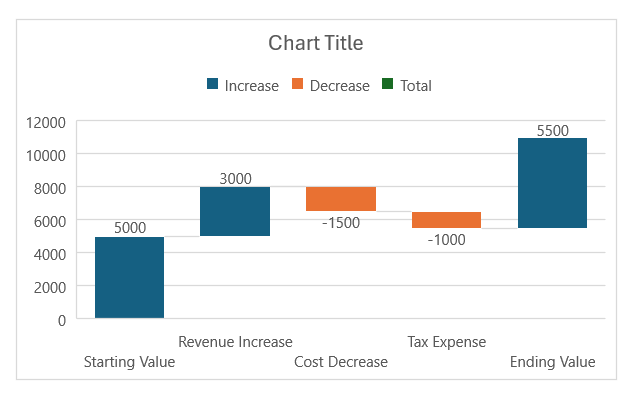Click the Tax Expense axis label
642x410 pixels.
point(447,342)
